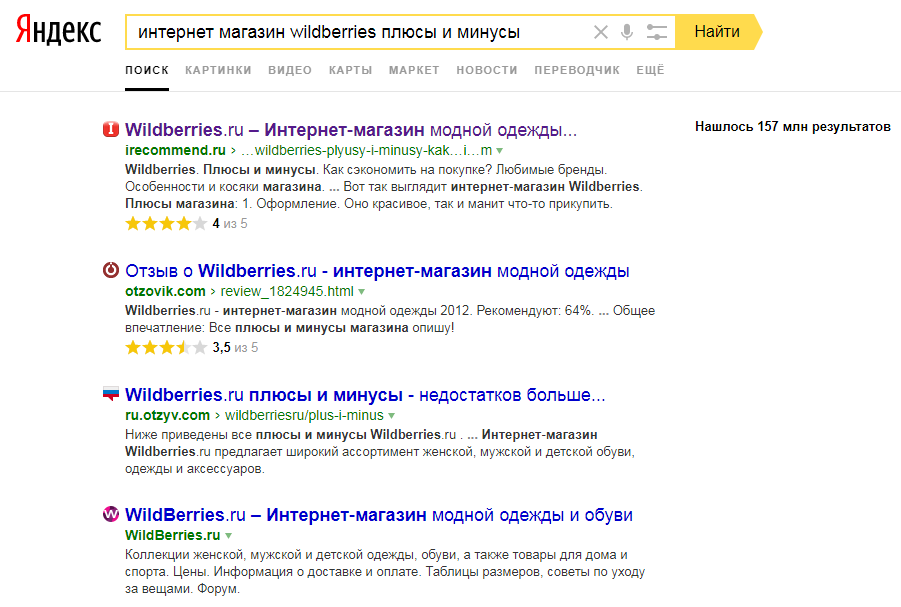The image size is (901, 607).
Task: Click the Яндекс logo
Action: (58, 30)
